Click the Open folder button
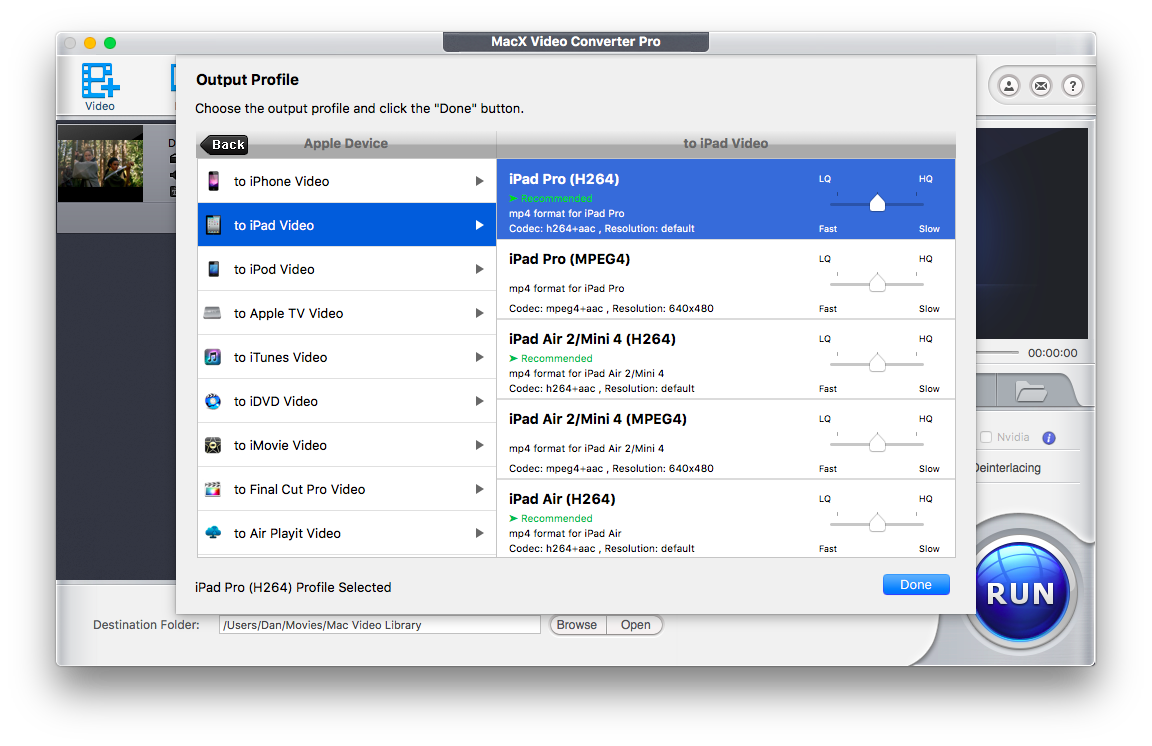 [x=636, y=625]
